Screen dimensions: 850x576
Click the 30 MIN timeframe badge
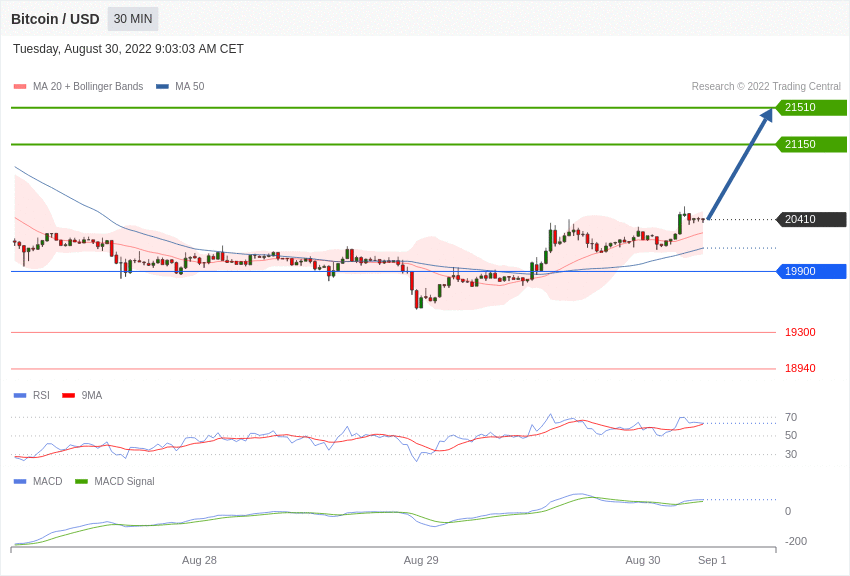pos(133,19)
